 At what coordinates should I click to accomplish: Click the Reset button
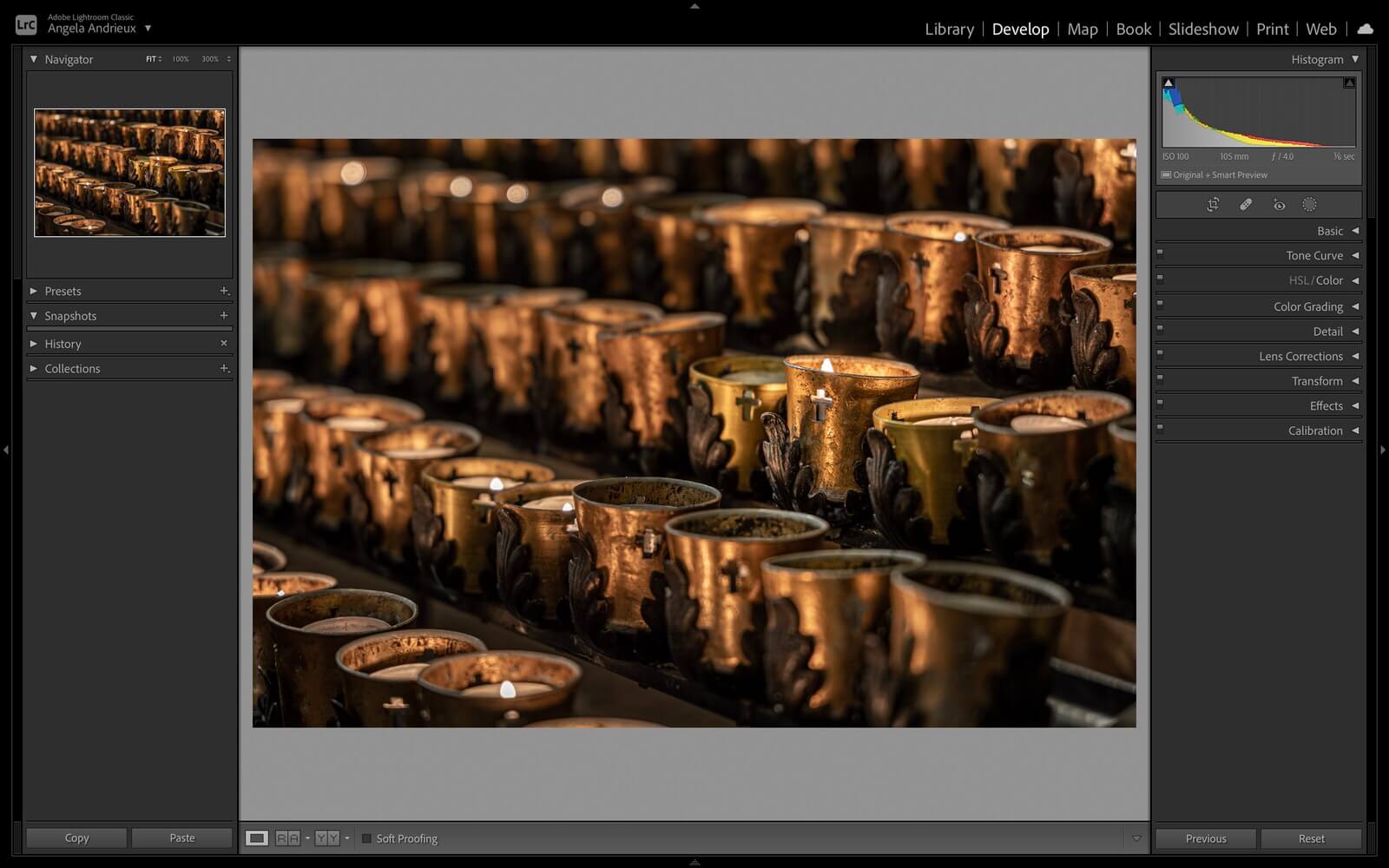1311,838
